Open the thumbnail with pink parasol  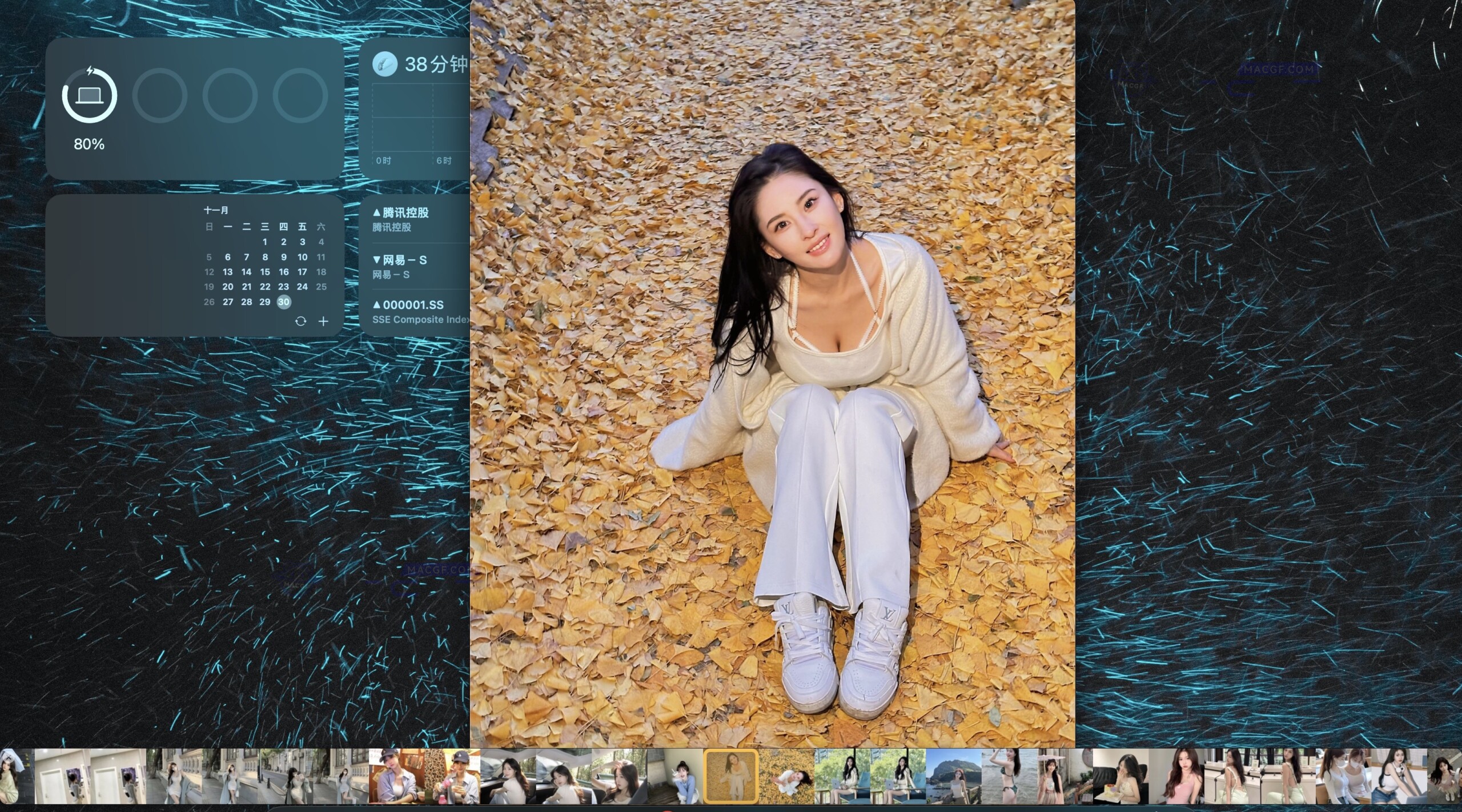1065,776
